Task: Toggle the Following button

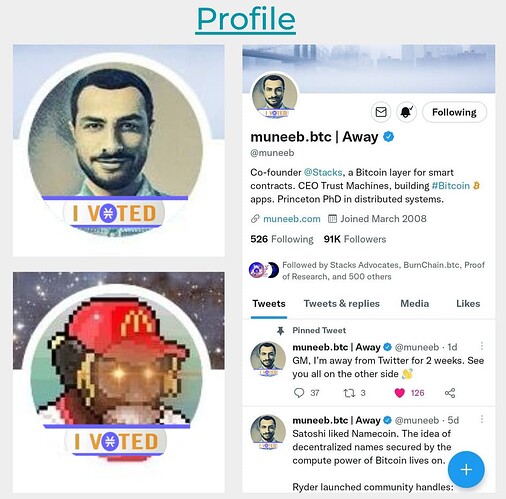Action: (454, 112)
